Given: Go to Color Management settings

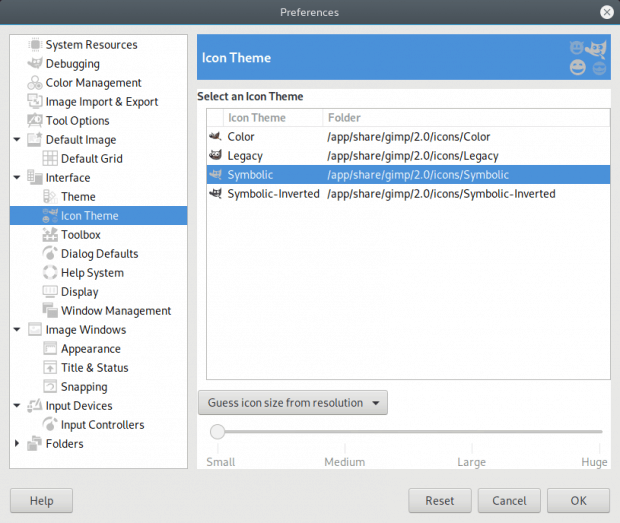Looking at the screenshot, I should 93,83.
